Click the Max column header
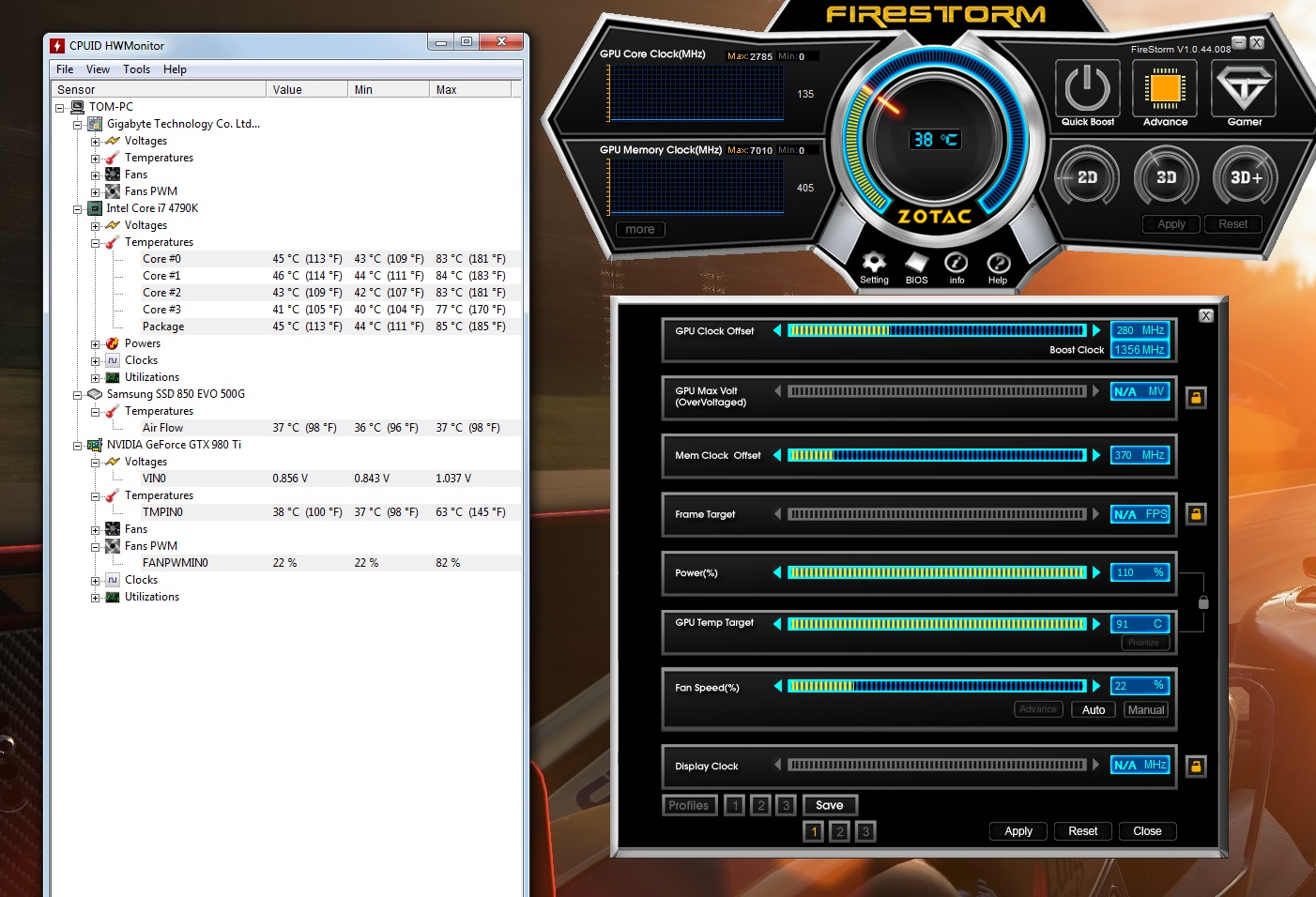 pyautogui.click(x=470, y=90)
